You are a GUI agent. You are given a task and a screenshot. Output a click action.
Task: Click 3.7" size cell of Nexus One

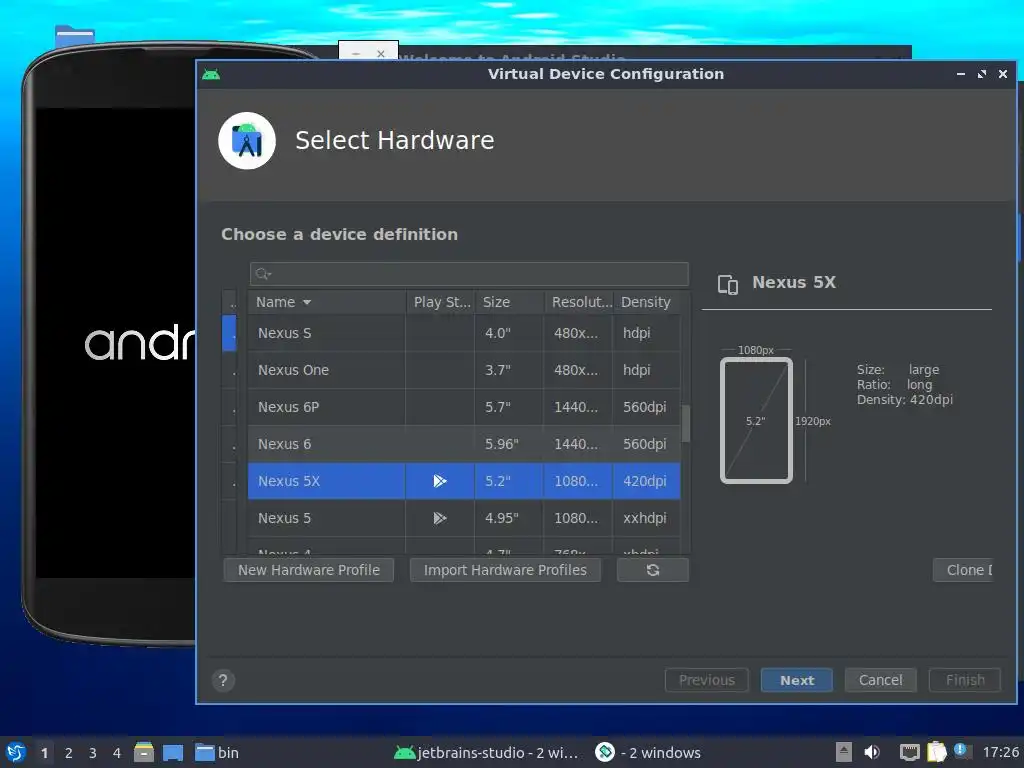pyautogui.click(x=509, y=370)
